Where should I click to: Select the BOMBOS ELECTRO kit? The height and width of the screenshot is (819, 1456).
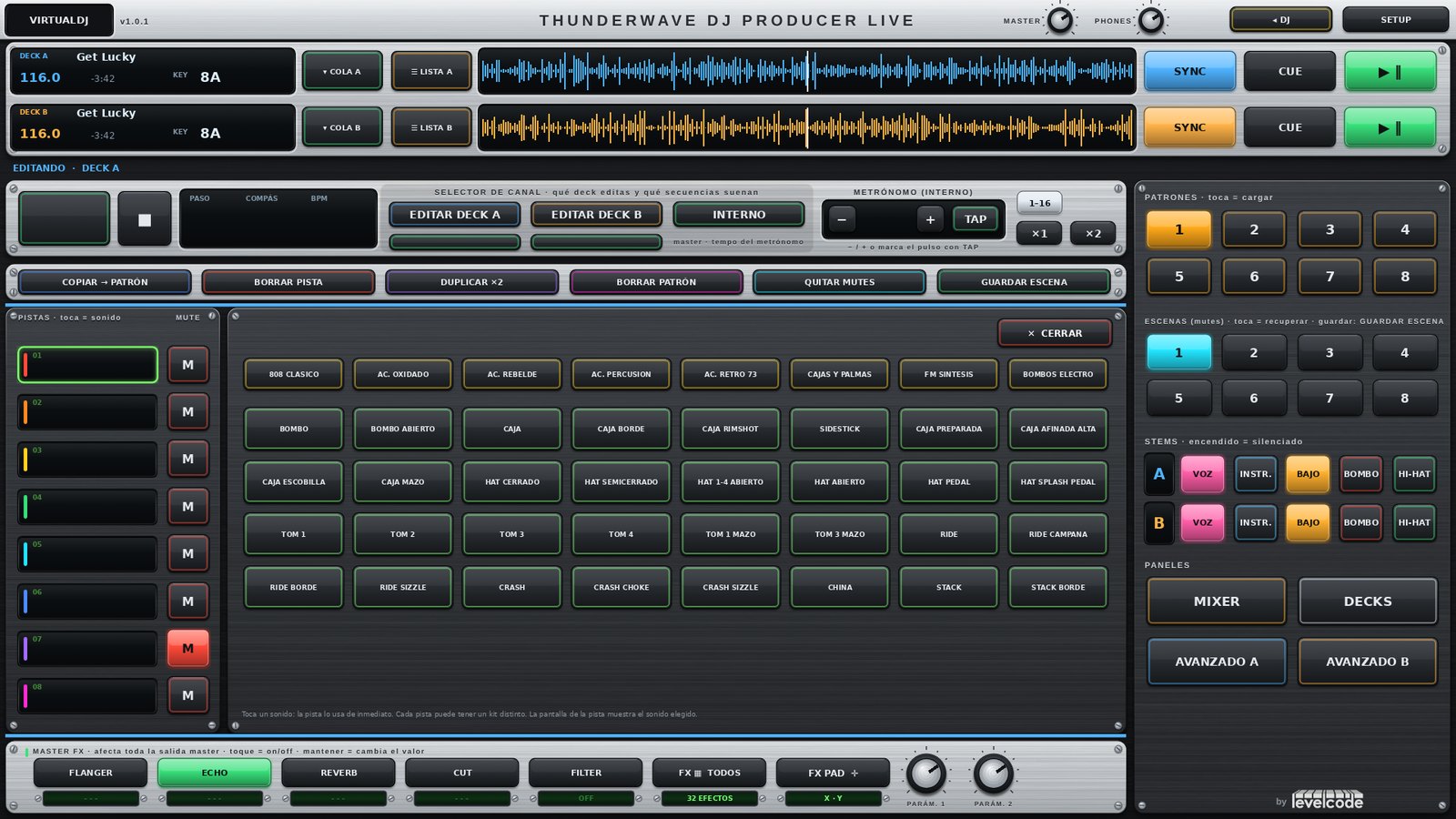[x=1057, y=374]
